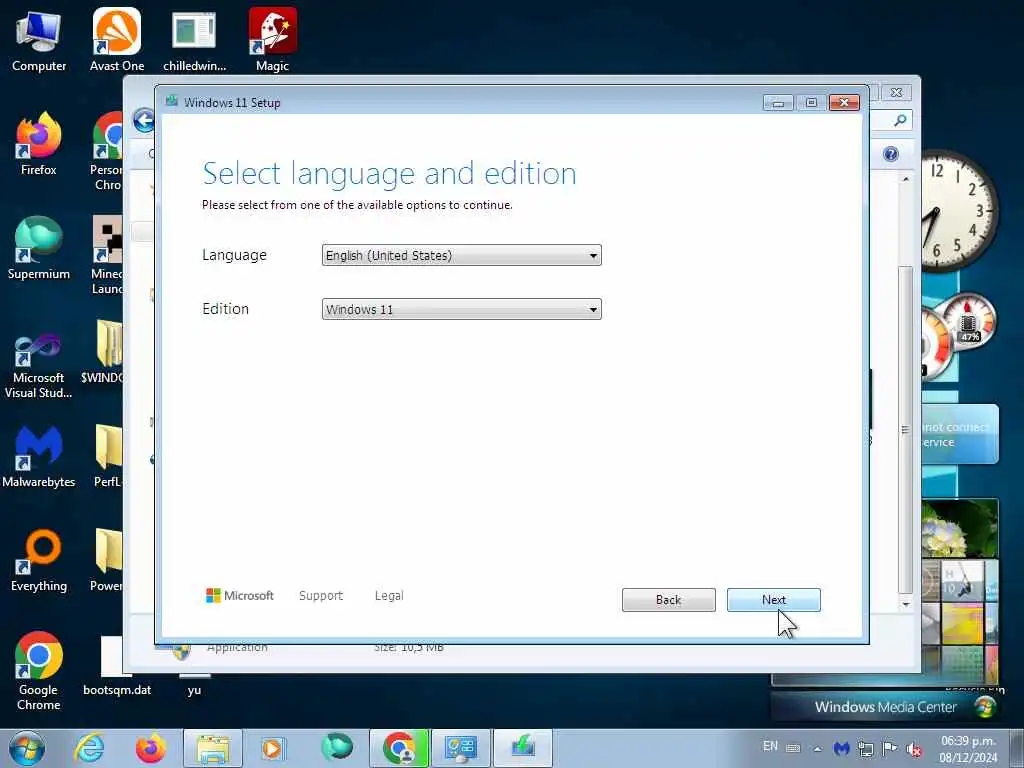
Task: Open the Edition dropdown
Action: coord(461,309)
